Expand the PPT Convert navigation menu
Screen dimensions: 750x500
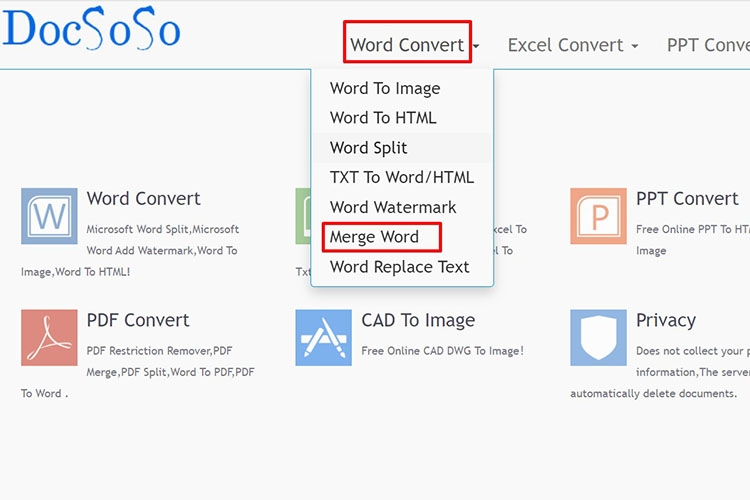click(708, 45)
